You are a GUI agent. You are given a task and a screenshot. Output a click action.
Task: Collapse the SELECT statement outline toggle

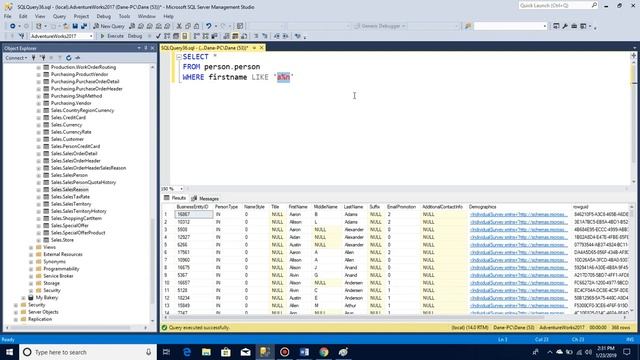tap(179, 57)
